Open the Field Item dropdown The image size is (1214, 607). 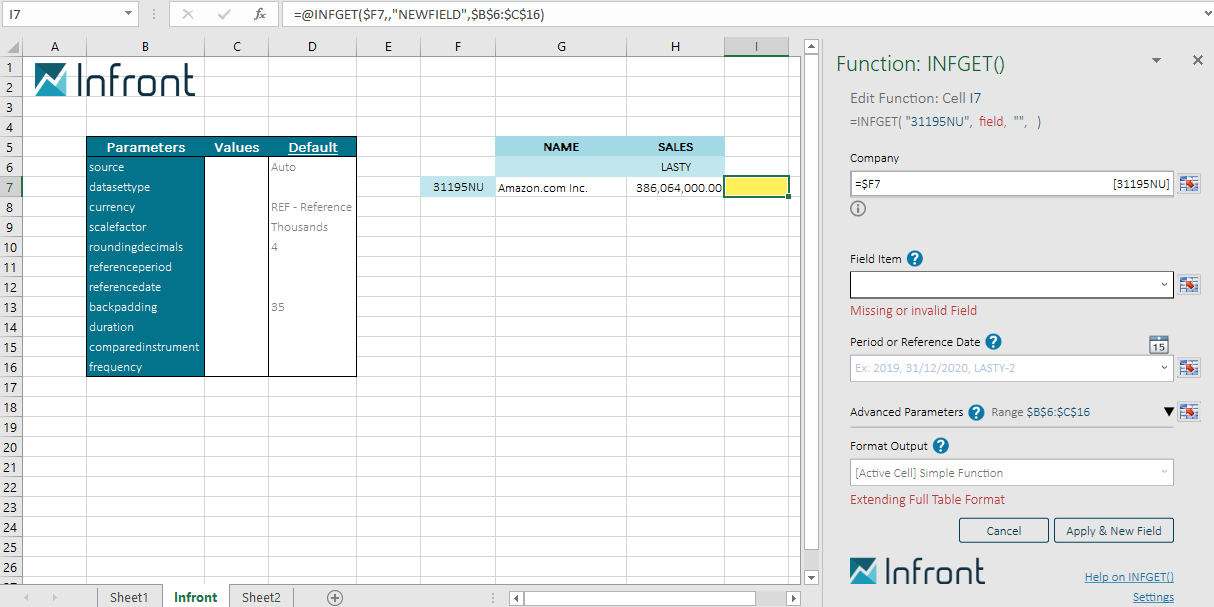[1164, 285]
